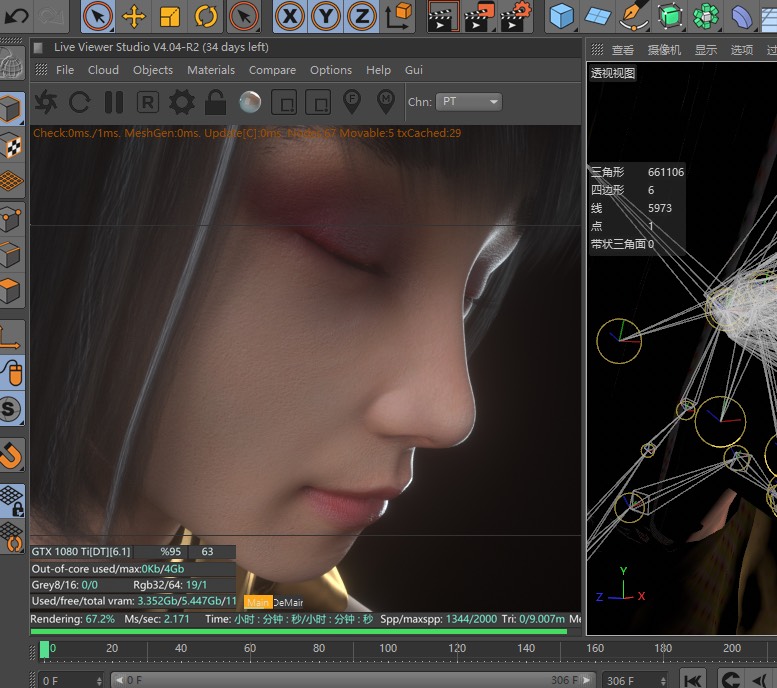
Task: Open Octane Compare menu
Action: (x=272, y=70)
